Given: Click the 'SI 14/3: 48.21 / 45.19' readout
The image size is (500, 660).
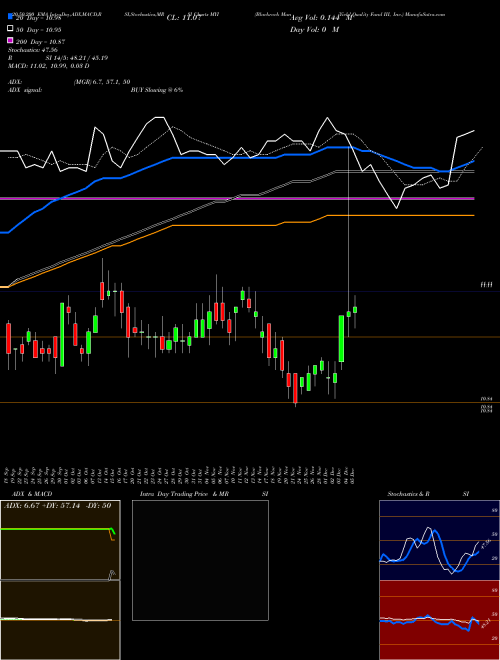Looking at the screenshot, I should click(x=77, y=58).
